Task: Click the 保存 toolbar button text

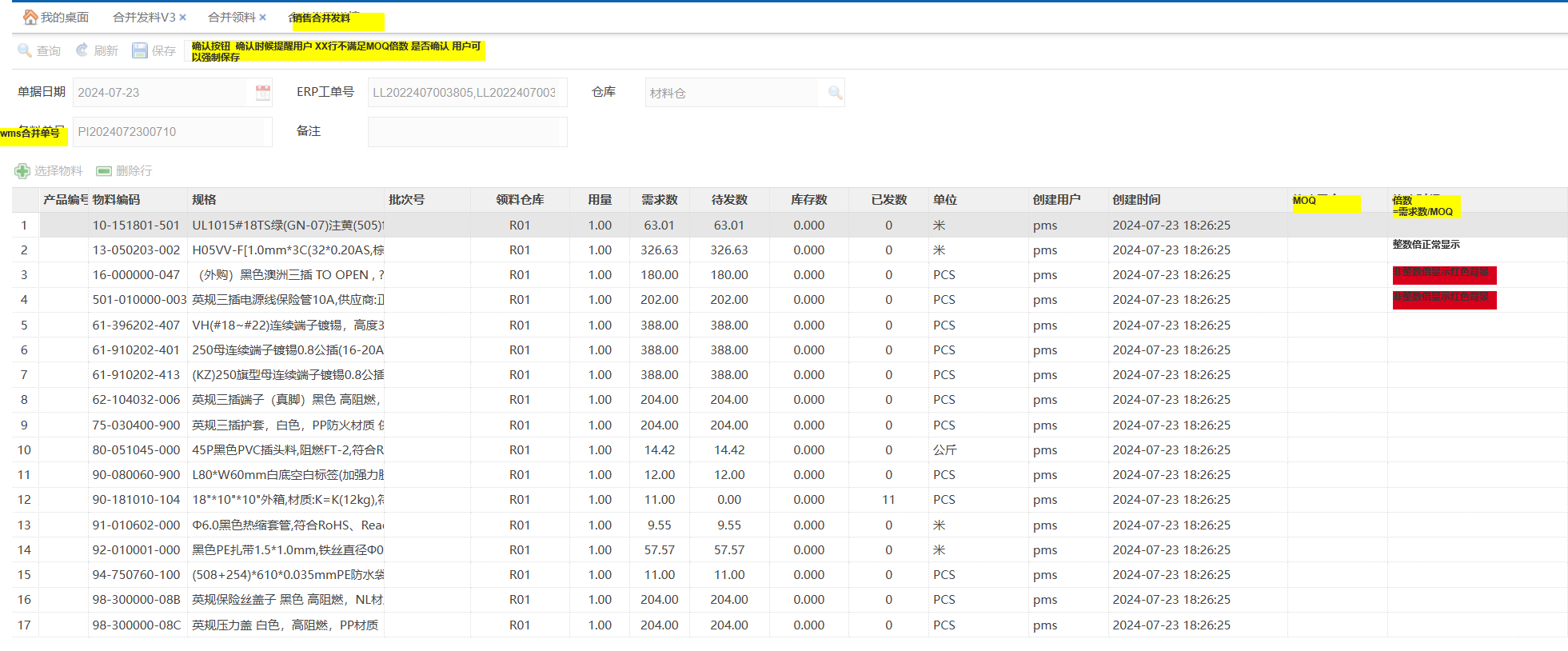Action: [164, 51]
